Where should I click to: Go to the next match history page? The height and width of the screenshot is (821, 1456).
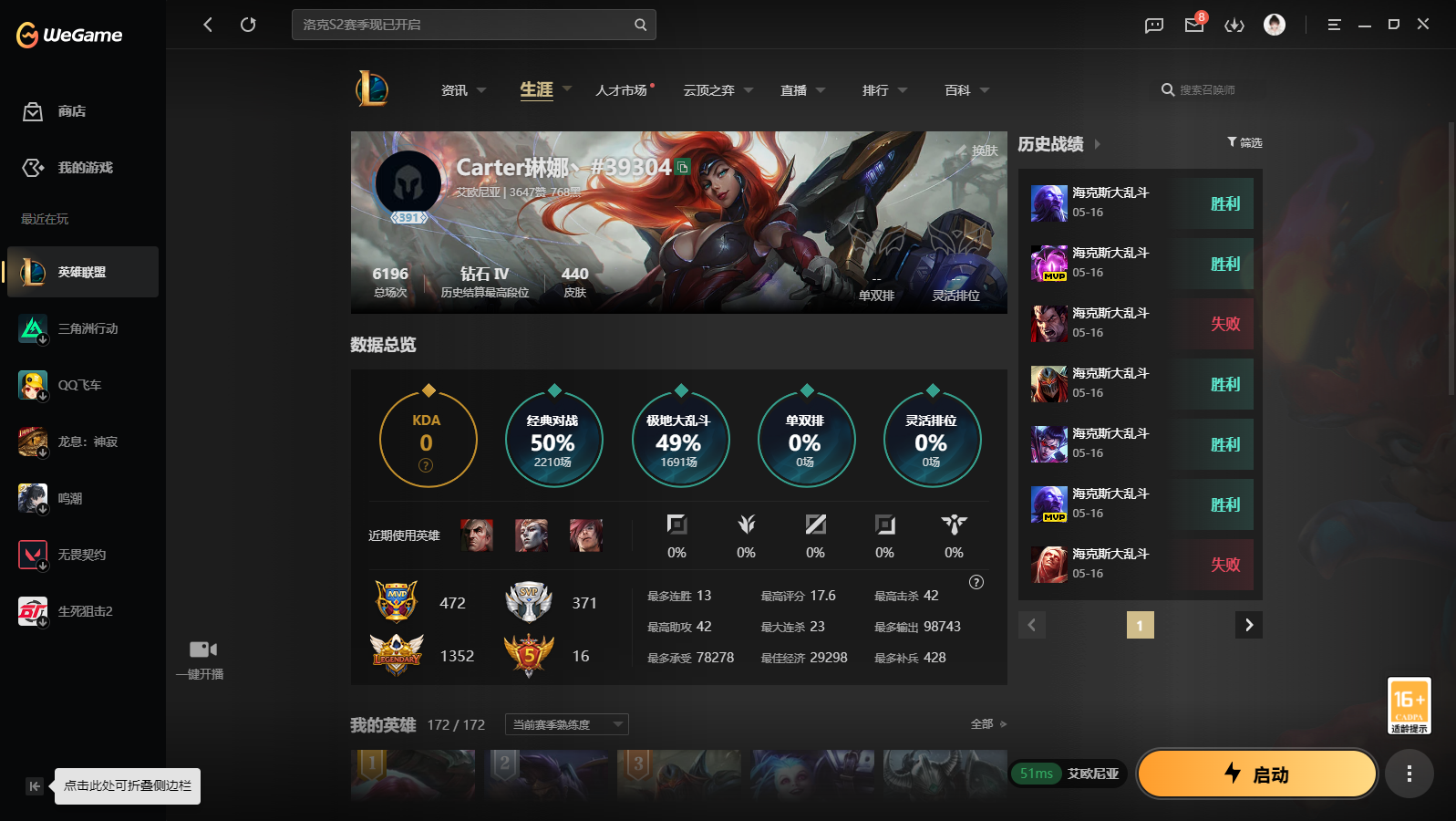coord(1249,625)
